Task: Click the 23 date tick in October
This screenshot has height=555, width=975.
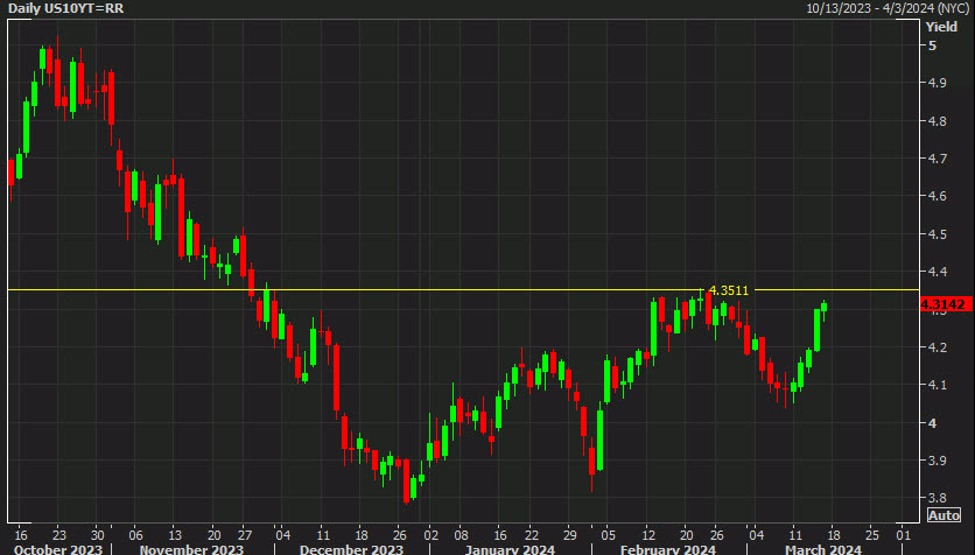Action: pos(58,535)
